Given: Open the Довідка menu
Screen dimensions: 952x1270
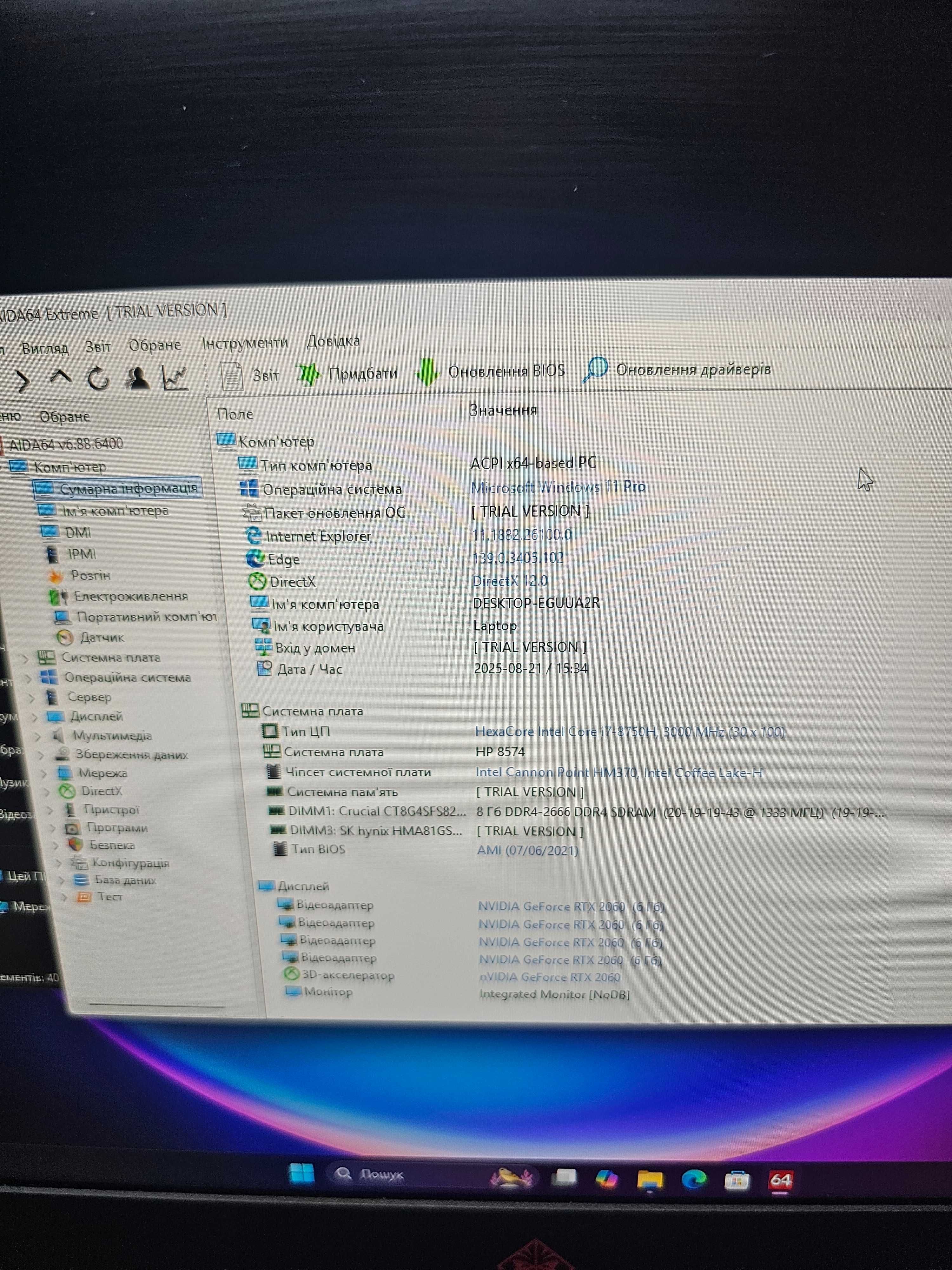Looking at the screenshot, I should (333, 341).
